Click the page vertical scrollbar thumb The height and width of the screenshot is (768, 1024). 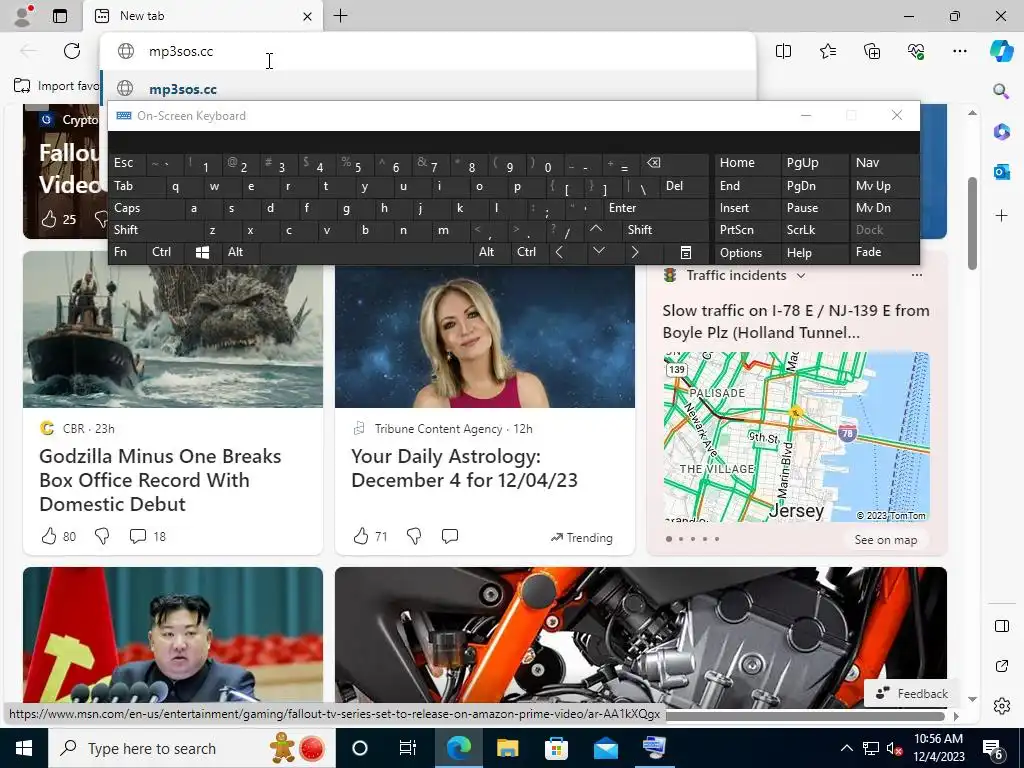click(972, 223)
